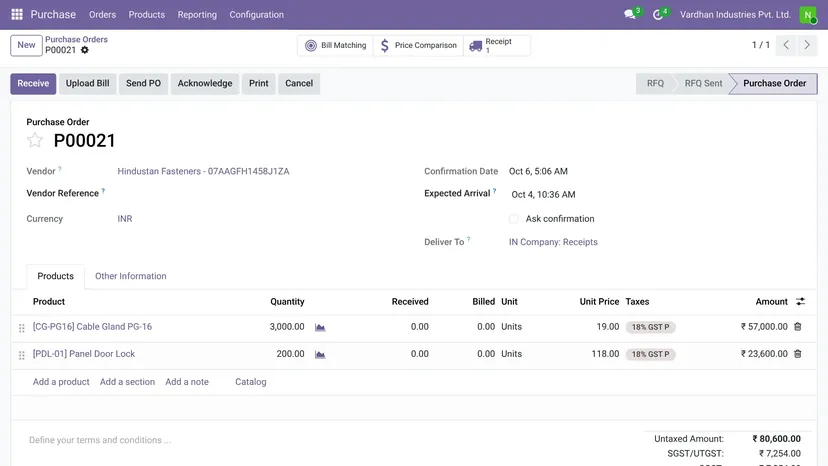Click unit price 19.00 cell
Image resolution: width=828 pixels, height=466 pixels.
[x=608, y=327]
